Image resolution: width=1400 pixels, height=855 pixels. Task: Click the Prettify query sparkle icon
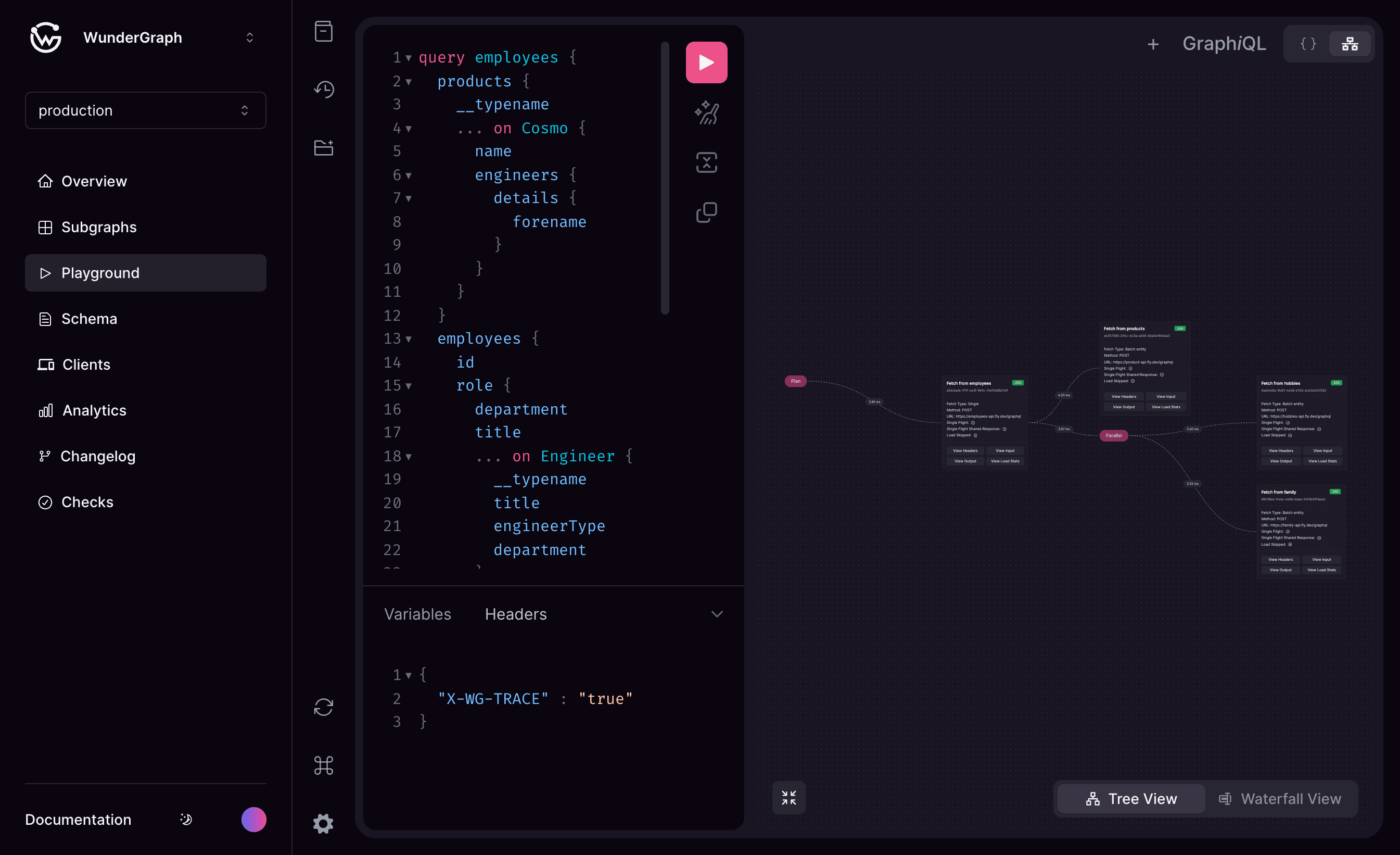pos(706,112)
